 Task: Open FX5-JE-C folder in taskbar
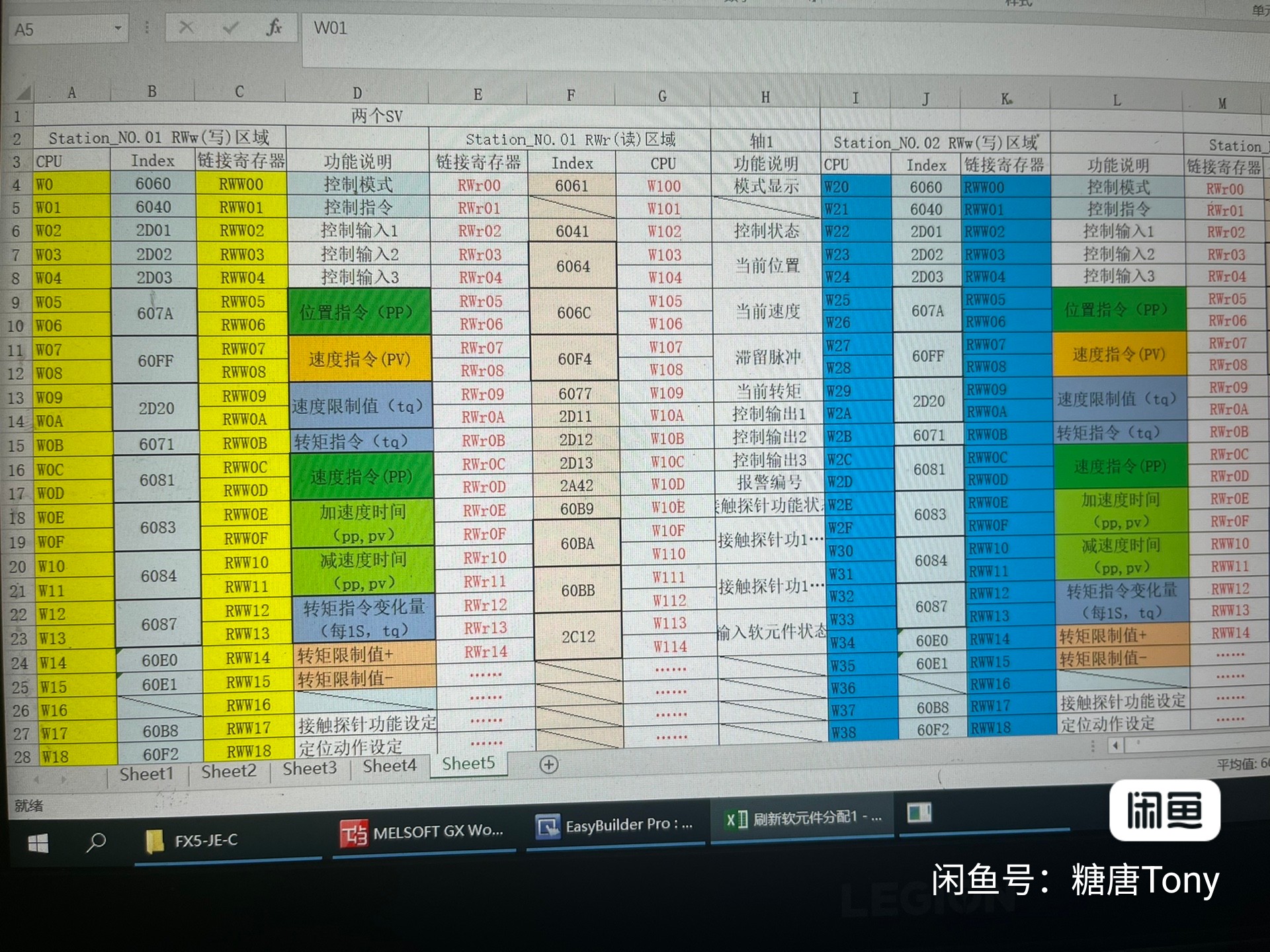pos(192,840)
